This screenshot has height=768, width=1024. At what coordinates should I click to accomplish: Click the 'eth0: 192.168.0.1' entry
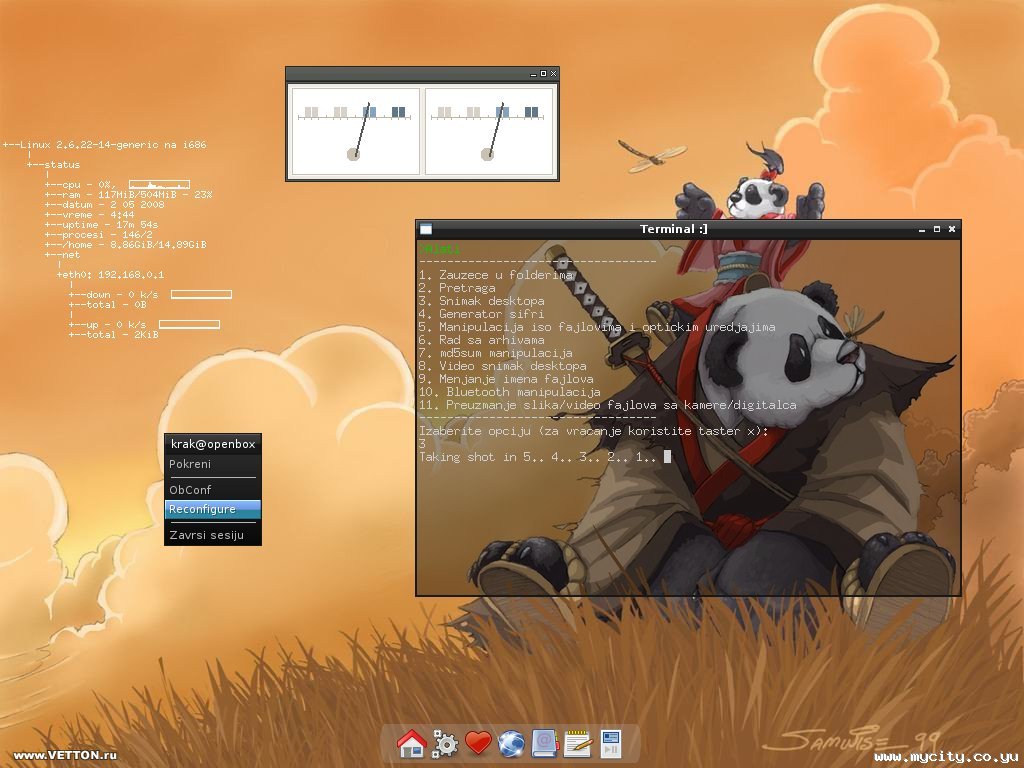coord(110,275)
